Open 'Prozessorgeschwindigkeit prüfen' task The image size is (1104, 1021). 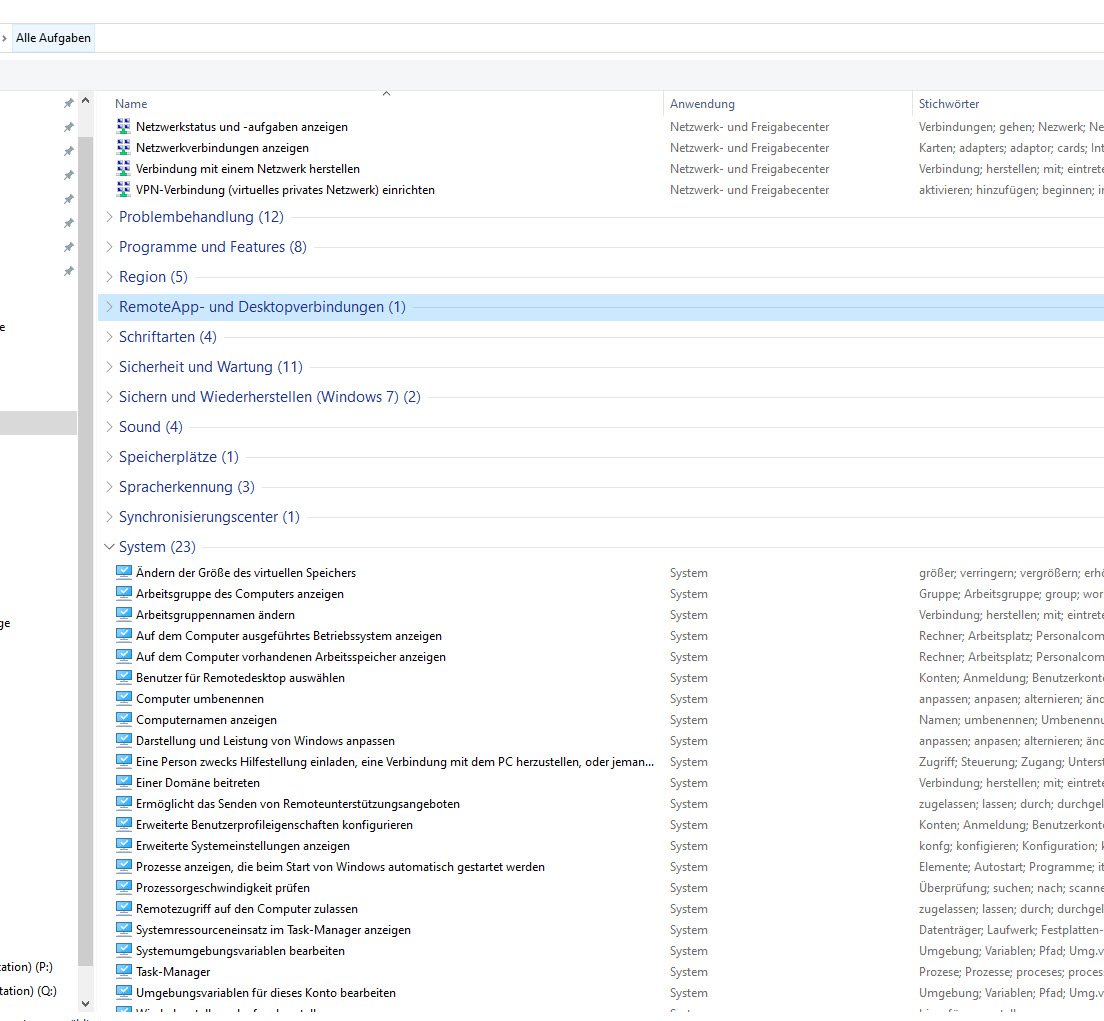pyautogui.click(x=222, y=887)
